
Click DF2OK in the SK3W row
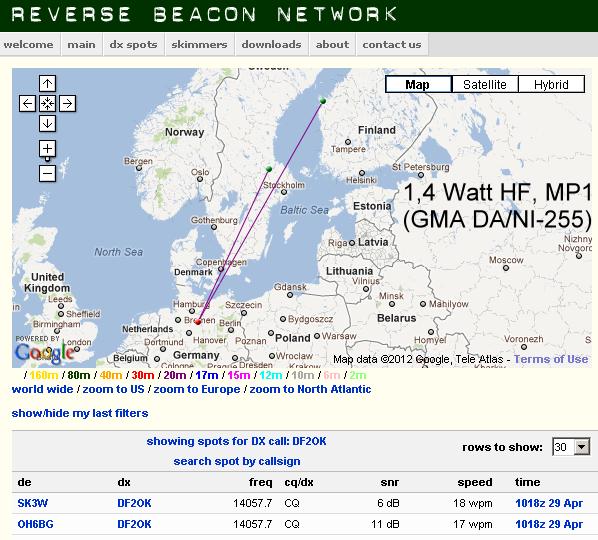(x=134, y=503)
